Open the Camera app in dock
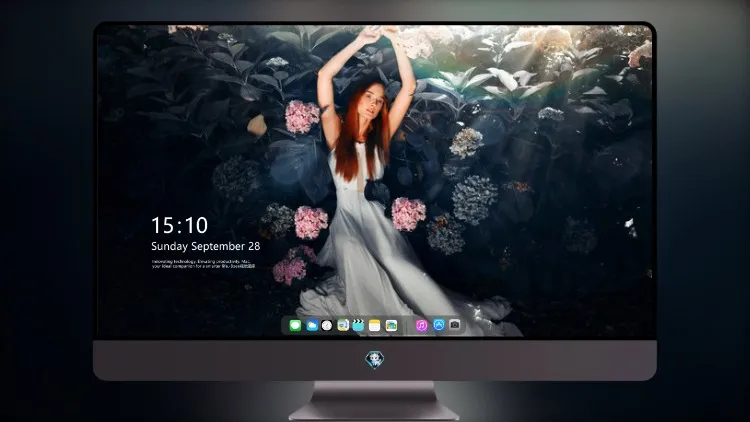 pyautogui.click(x=455, y=325)
